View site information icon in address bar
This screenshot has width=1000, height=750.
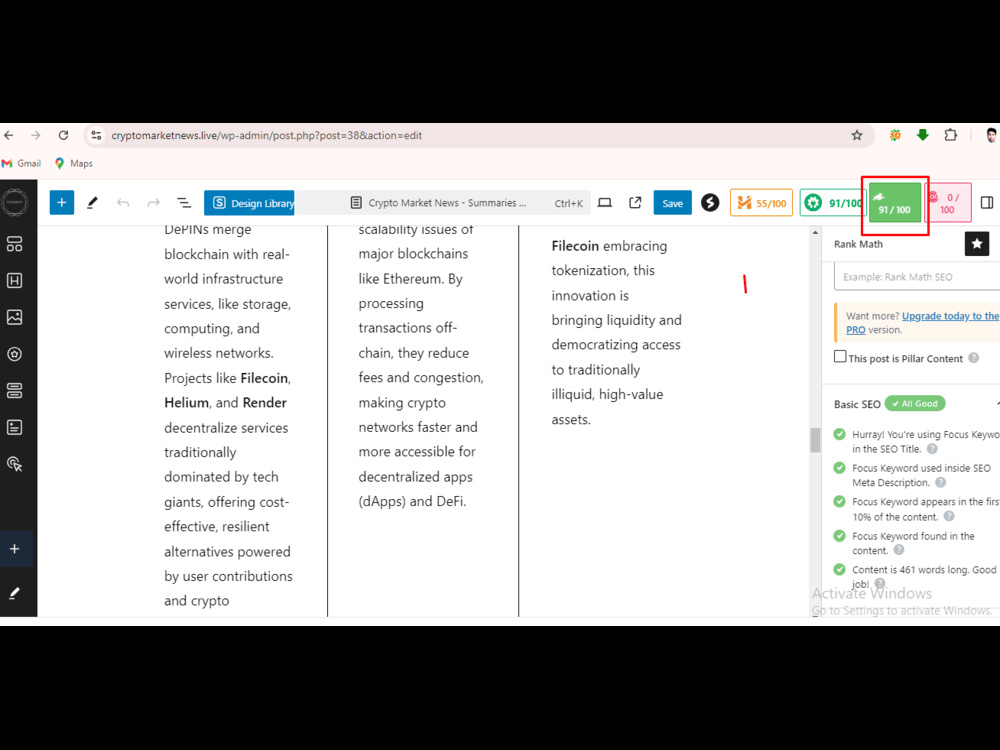pos(96,135)
